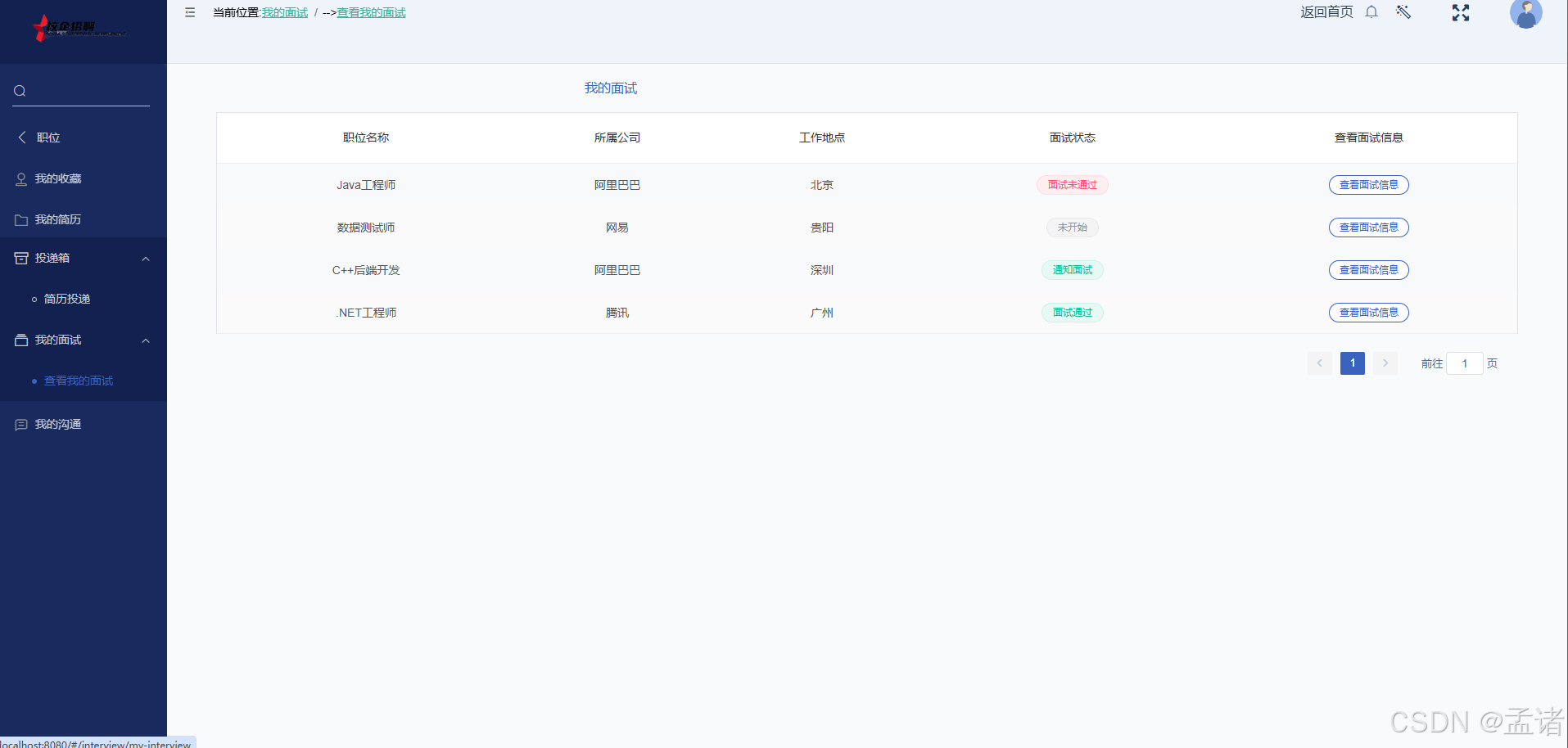Screen dimensions: 1568x748
Task: Open the user avatar menu
Action: click(1526, 13)
